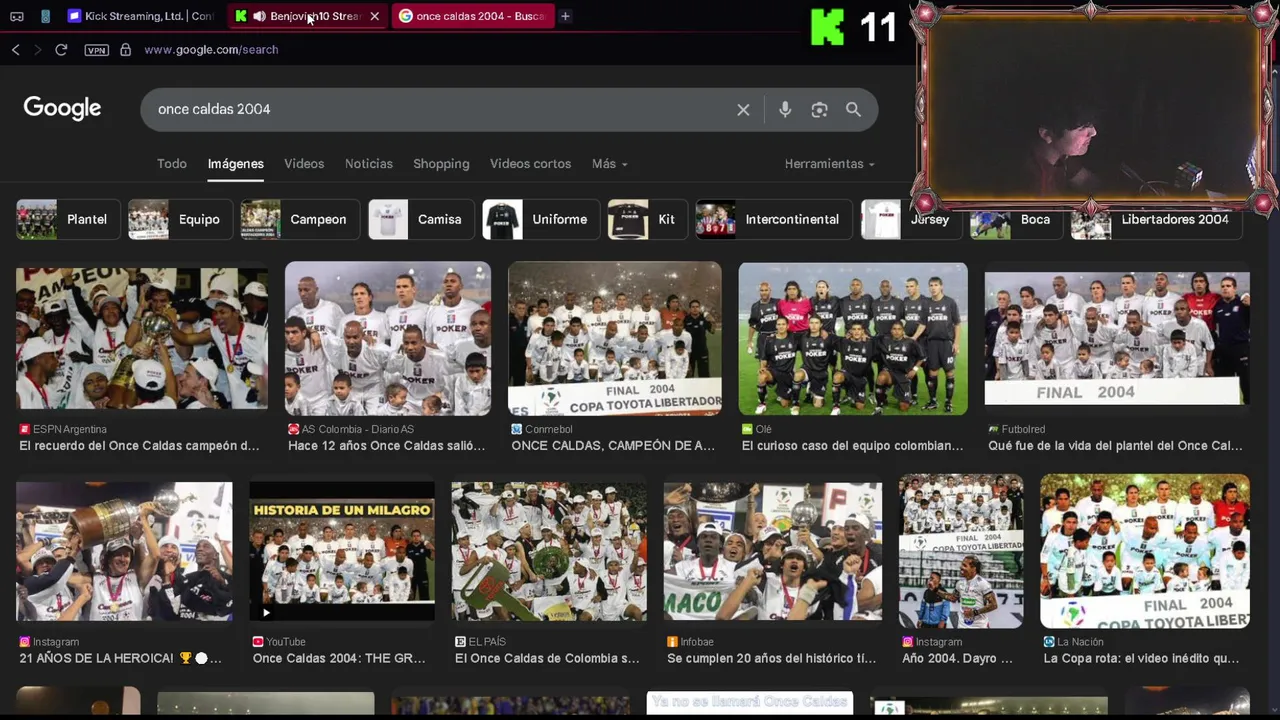The height and width of the screenshot is (720, 1280).
Task: Go back using the browser back arrow
Action: tap(16, 49)
